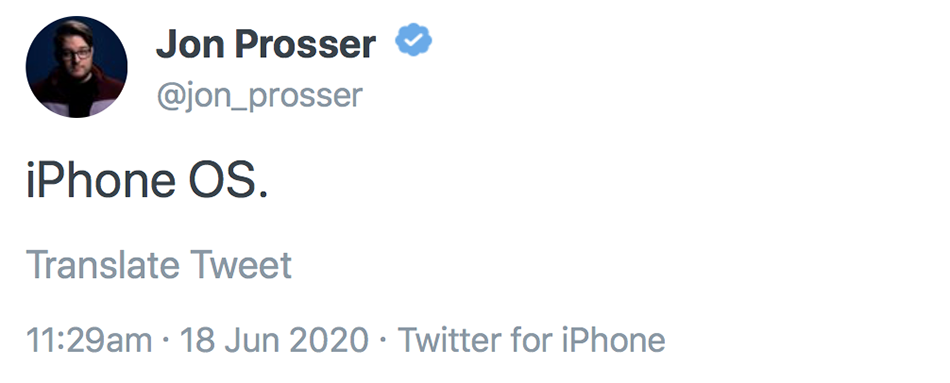
Task: Click the year 2020 in the tweet date
Action: (328, 340)
